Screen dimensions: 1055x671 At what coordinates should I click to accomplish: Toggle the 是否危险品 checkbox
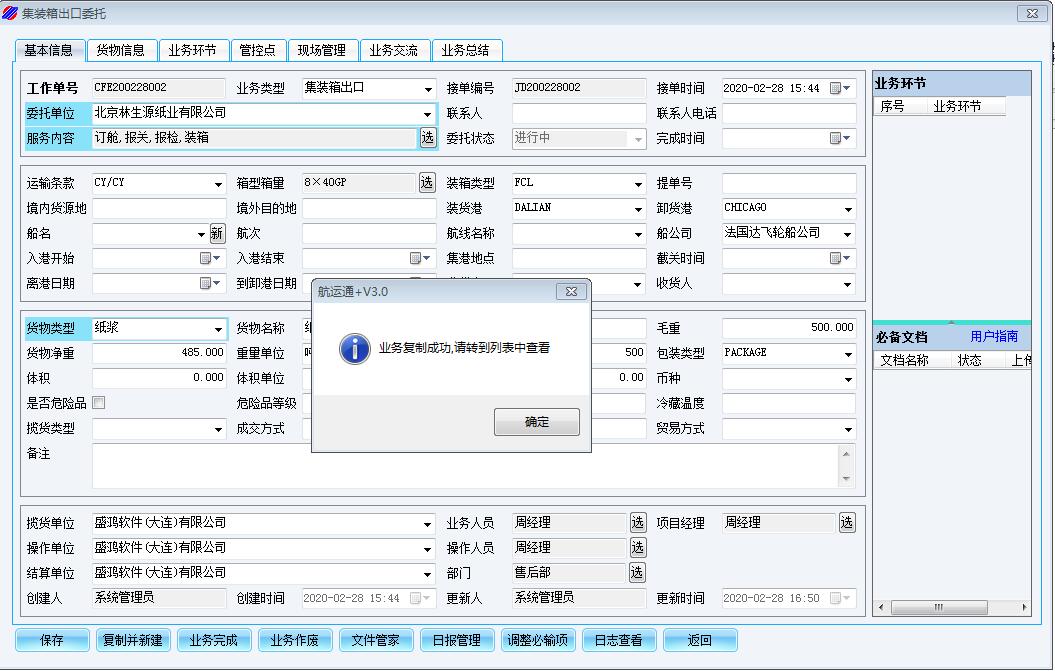pos(98,403)
